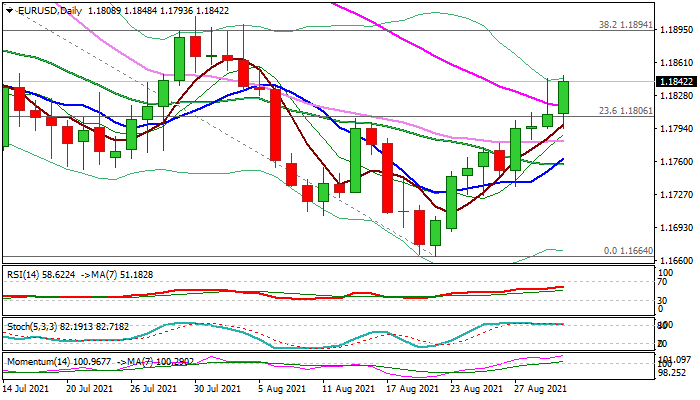This screenshot has height=400, width=700.
Task: Click the green candle at the 0.0 Fibonacci low
Action: (x=435, y=233)
